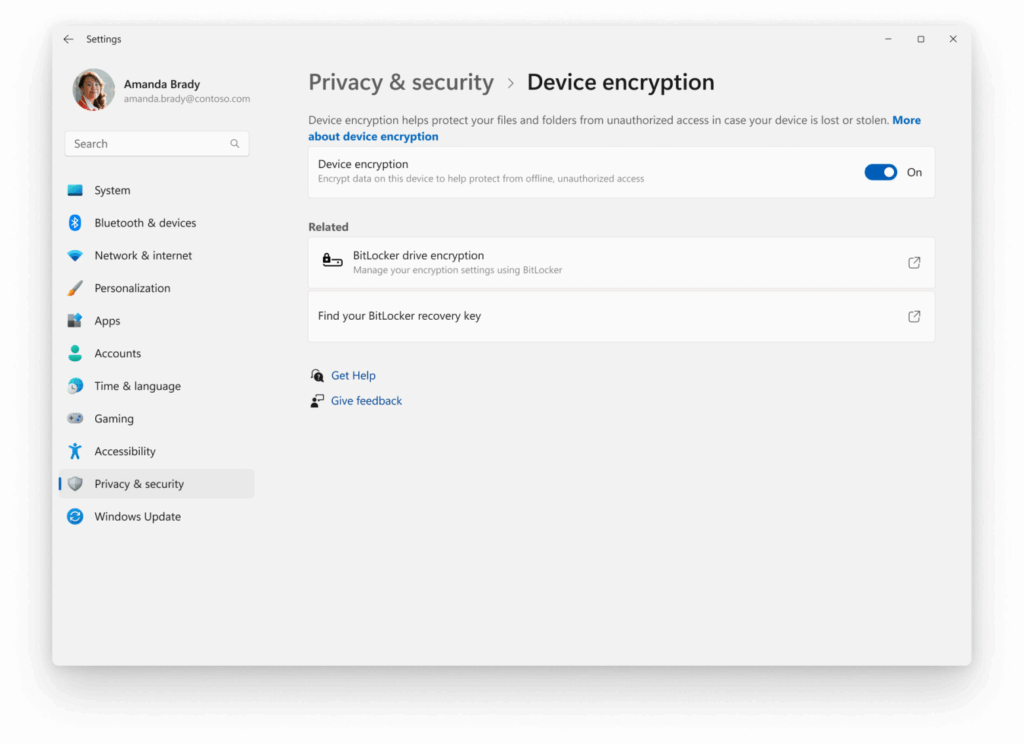Open Find your BitLocker recovery key arrow
This screenshot has height=744, width=1024.
click(x=914, y=316)
